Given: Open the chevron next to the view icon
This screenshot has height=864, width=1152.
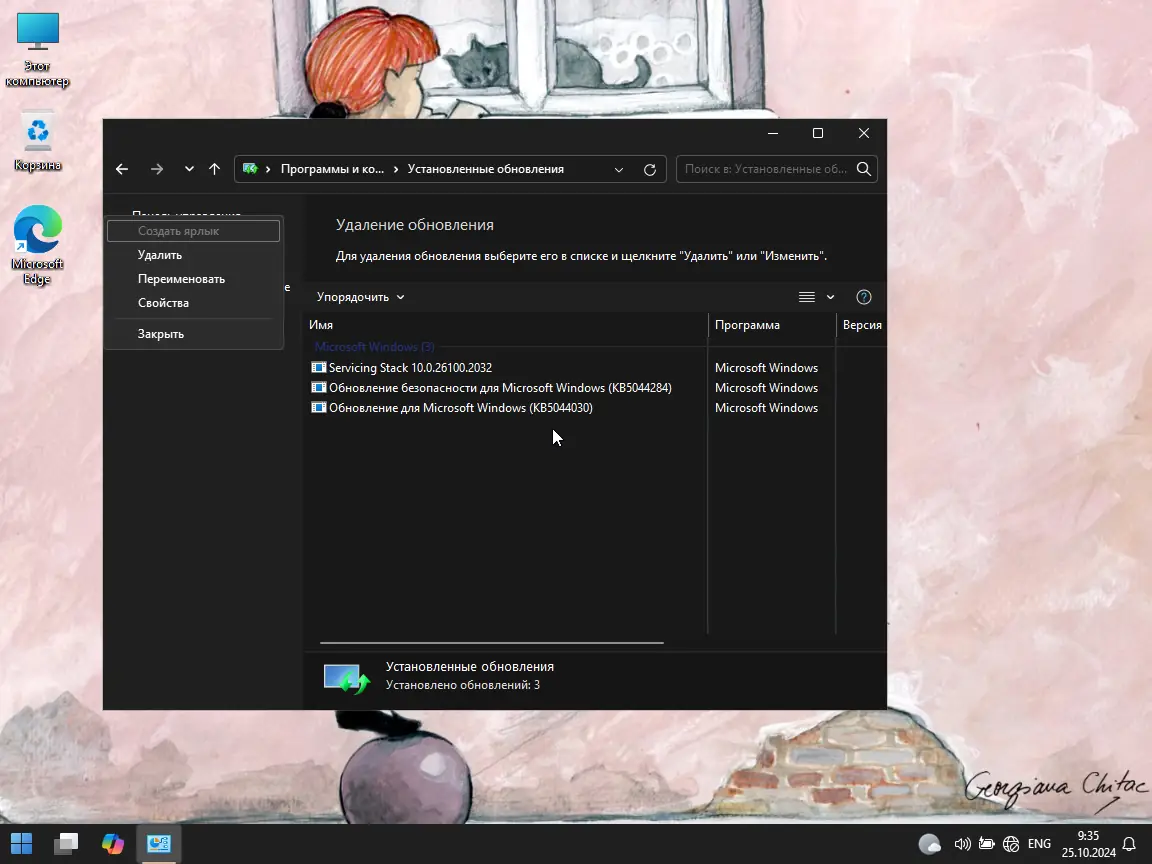Looking at the screenshot, I should (830, 296).
